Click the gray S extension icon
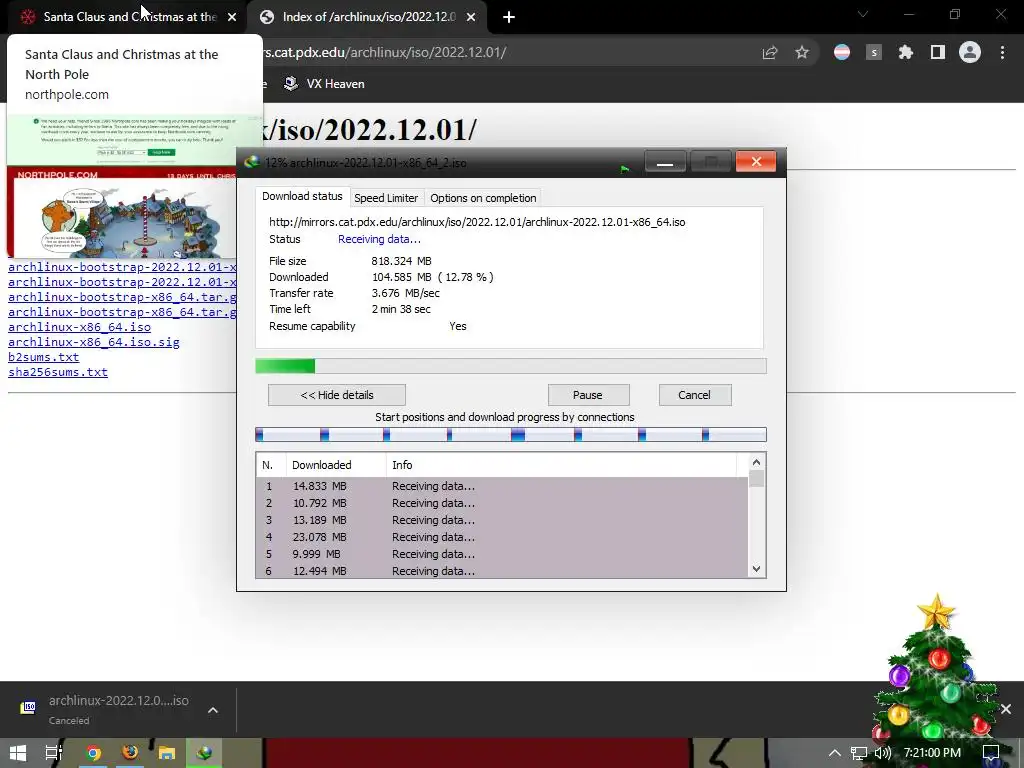Screen dimensions: 1024x768 tap(874, 53)
